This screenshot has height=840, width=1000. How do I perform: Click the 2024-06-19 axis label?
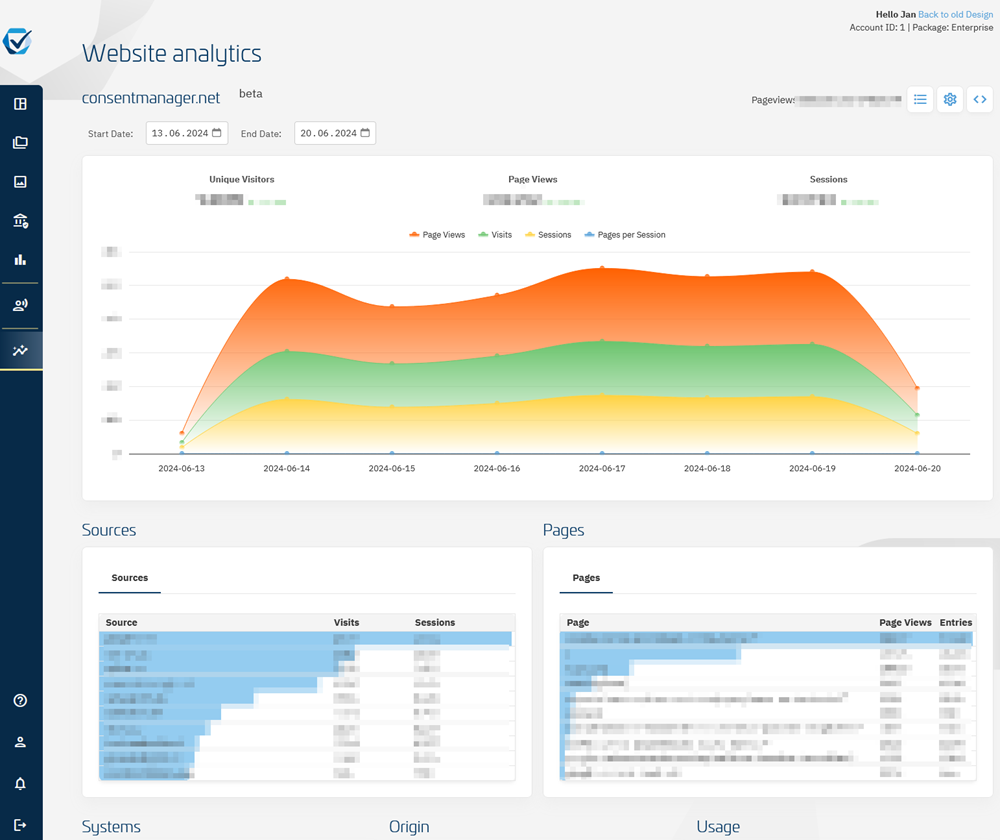click(x=812, y=468)
